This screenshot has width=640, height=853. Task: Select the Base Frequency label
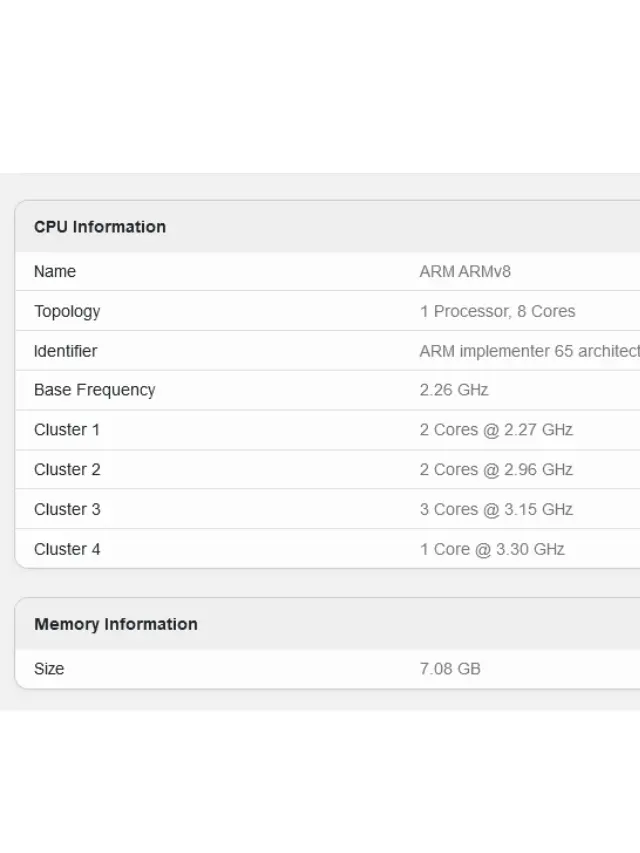[x=94, y=390]
